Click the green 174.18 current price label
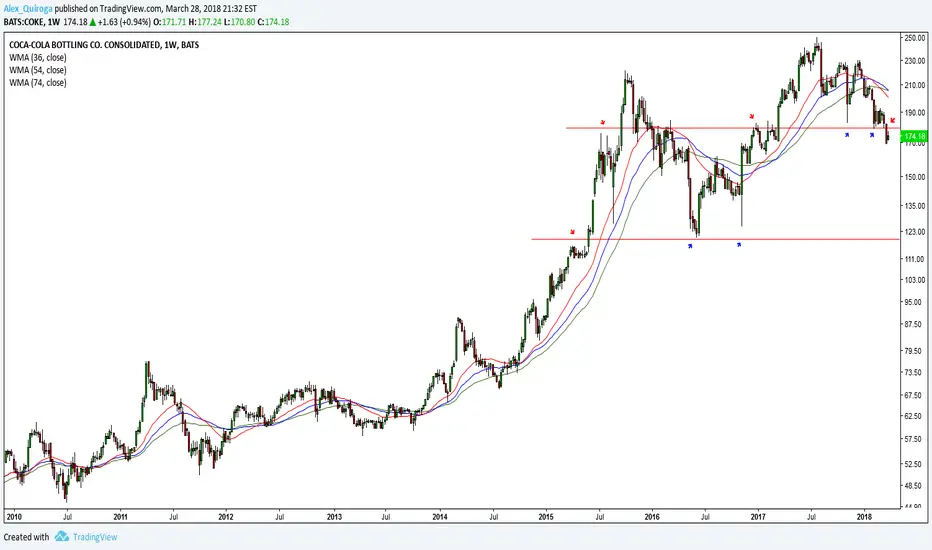 point(914,137)
